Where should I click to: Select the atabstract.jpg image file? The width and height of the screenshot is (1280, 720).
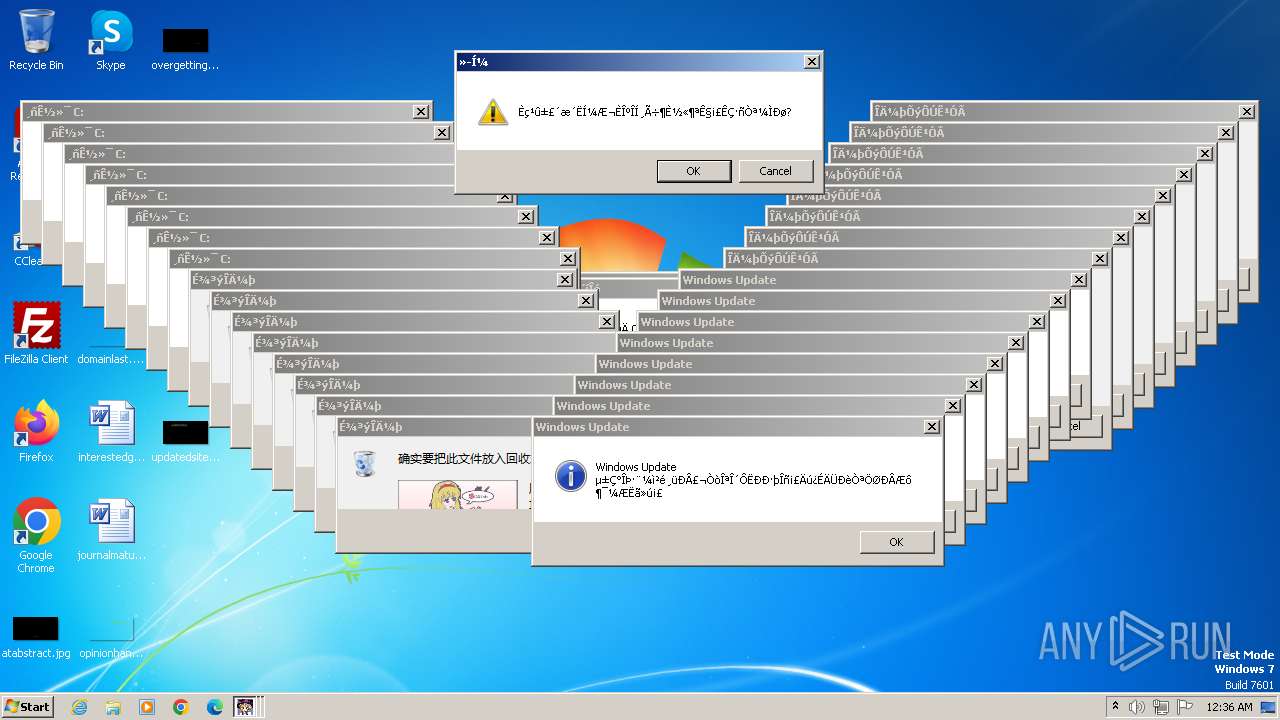pyautogui.click(x=36, y=637)
